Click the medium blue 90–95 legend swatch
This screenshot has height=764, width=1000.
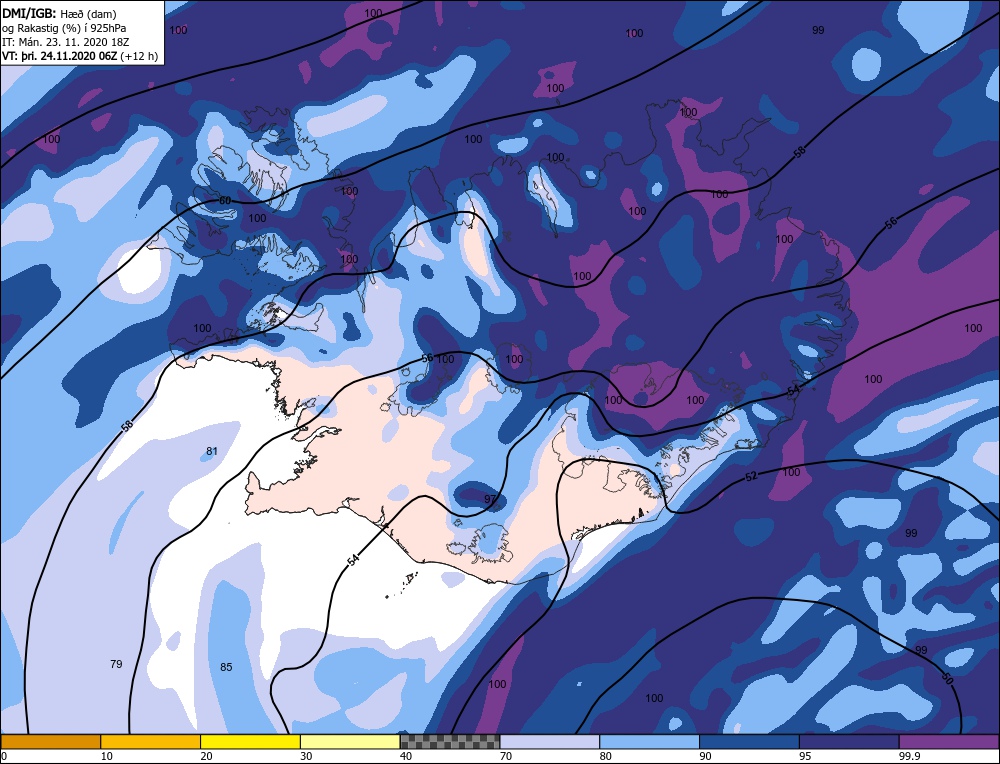749,741
